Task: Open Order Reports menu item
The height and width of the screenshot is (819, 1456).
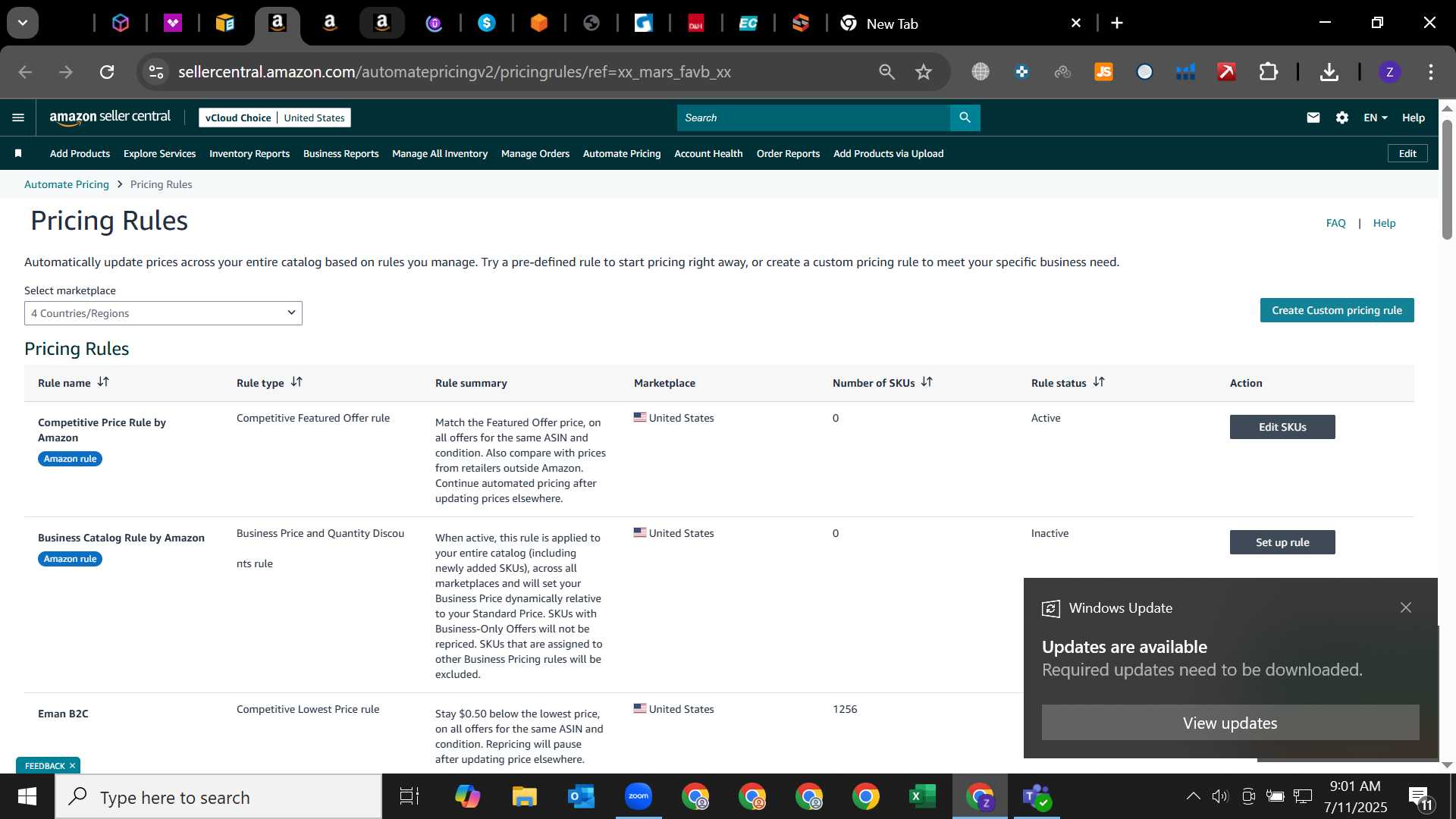Action: tap(788, 153)
